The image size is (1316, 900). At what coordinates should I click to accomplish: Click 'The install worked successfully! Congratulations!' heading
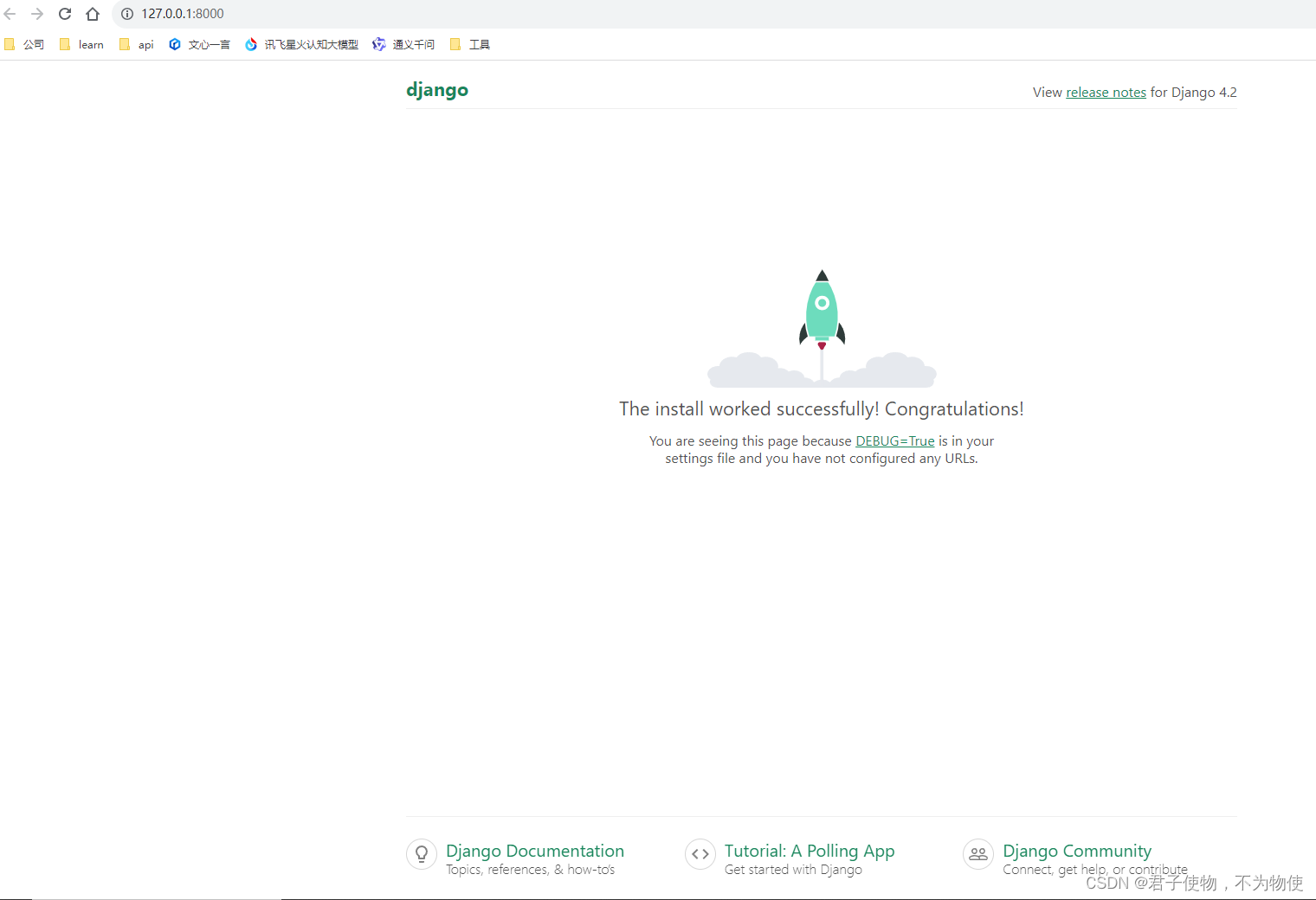(x=822, y=409)
